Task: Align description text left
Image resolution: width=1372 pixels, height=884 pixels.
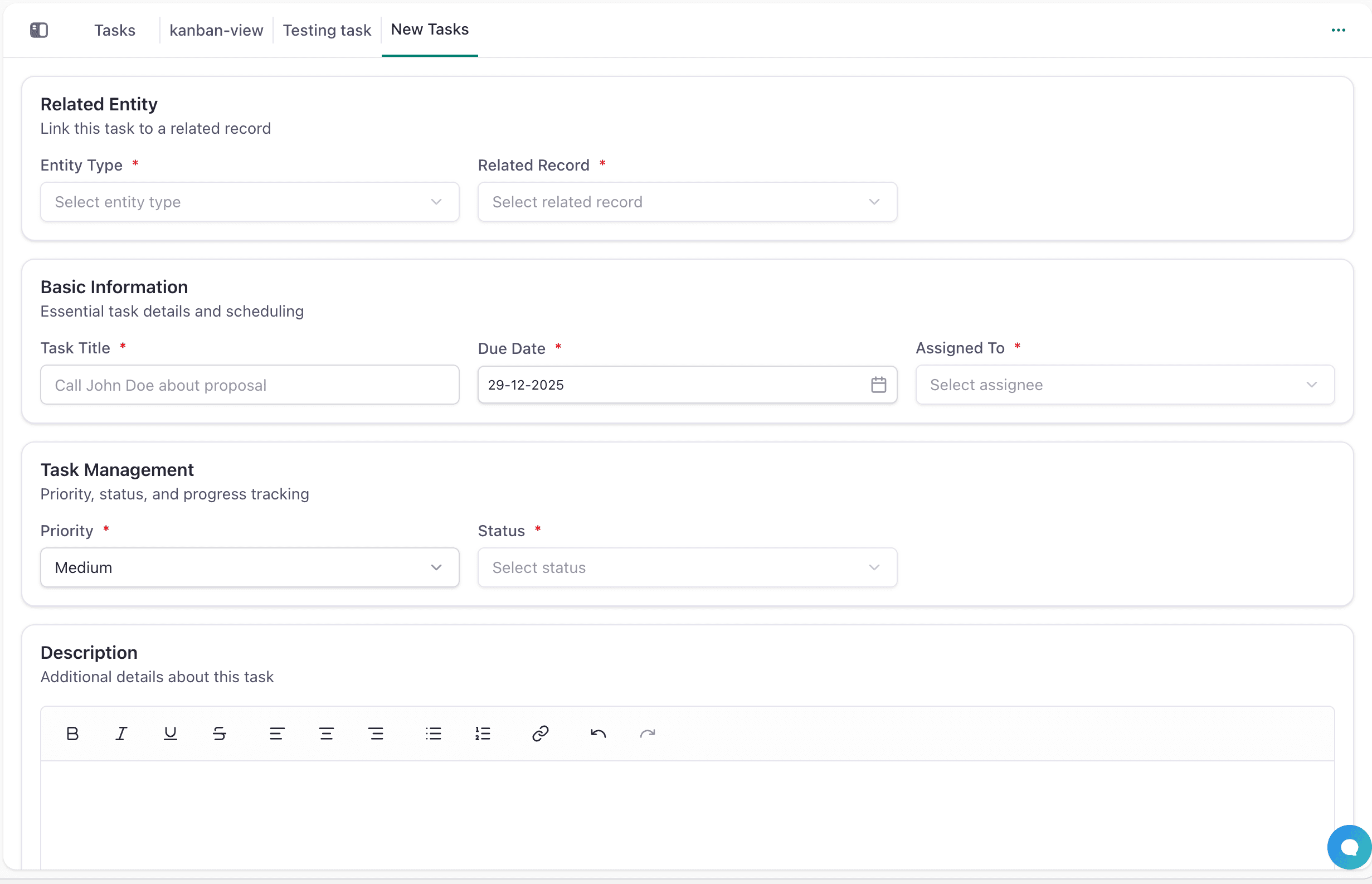Action: [276, 733]
